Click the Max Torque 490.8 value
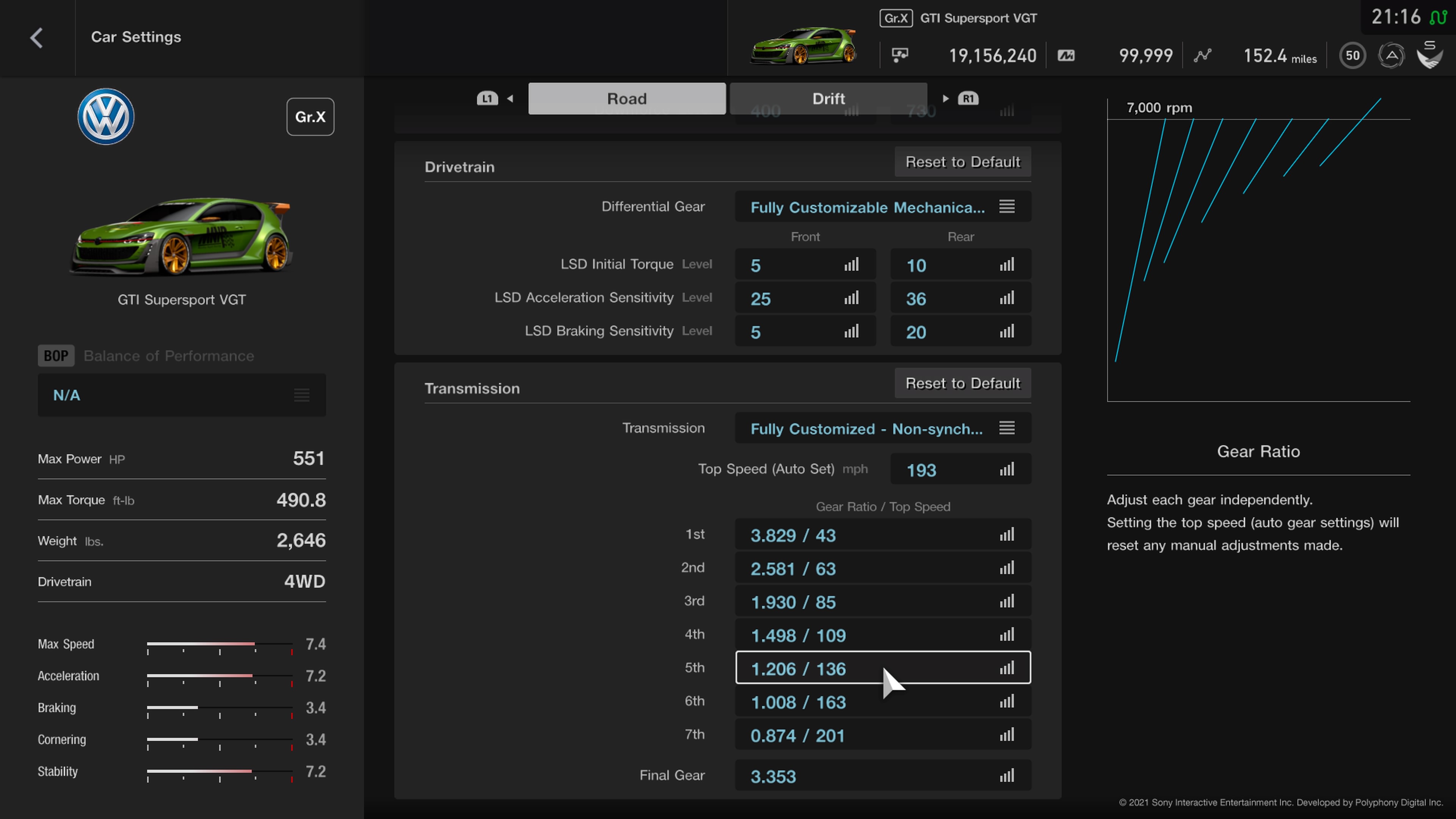1456x819 pixels. [301, 500]
